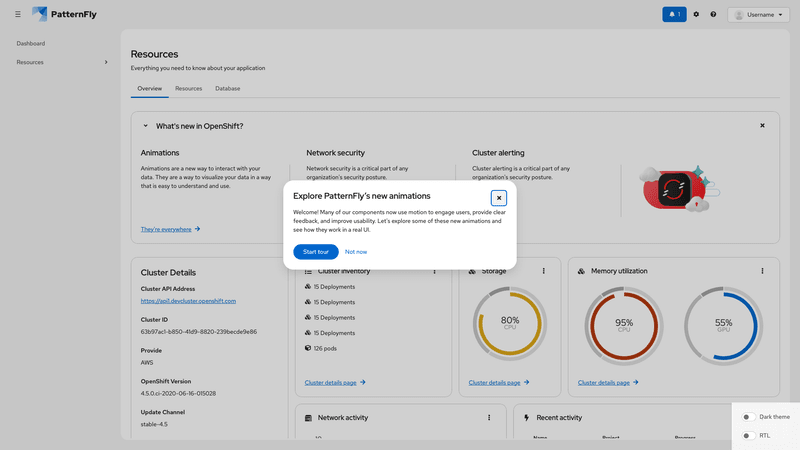The width and height of the screenshot is (800, 450).
Task: Switch to the Database tab
Action: coord(228,88)
